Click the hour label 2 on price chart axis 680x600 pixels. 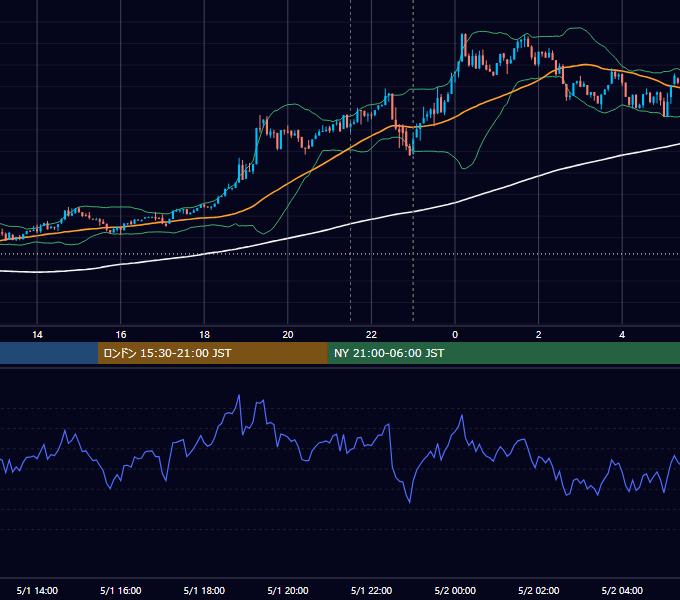coord(539,335)
